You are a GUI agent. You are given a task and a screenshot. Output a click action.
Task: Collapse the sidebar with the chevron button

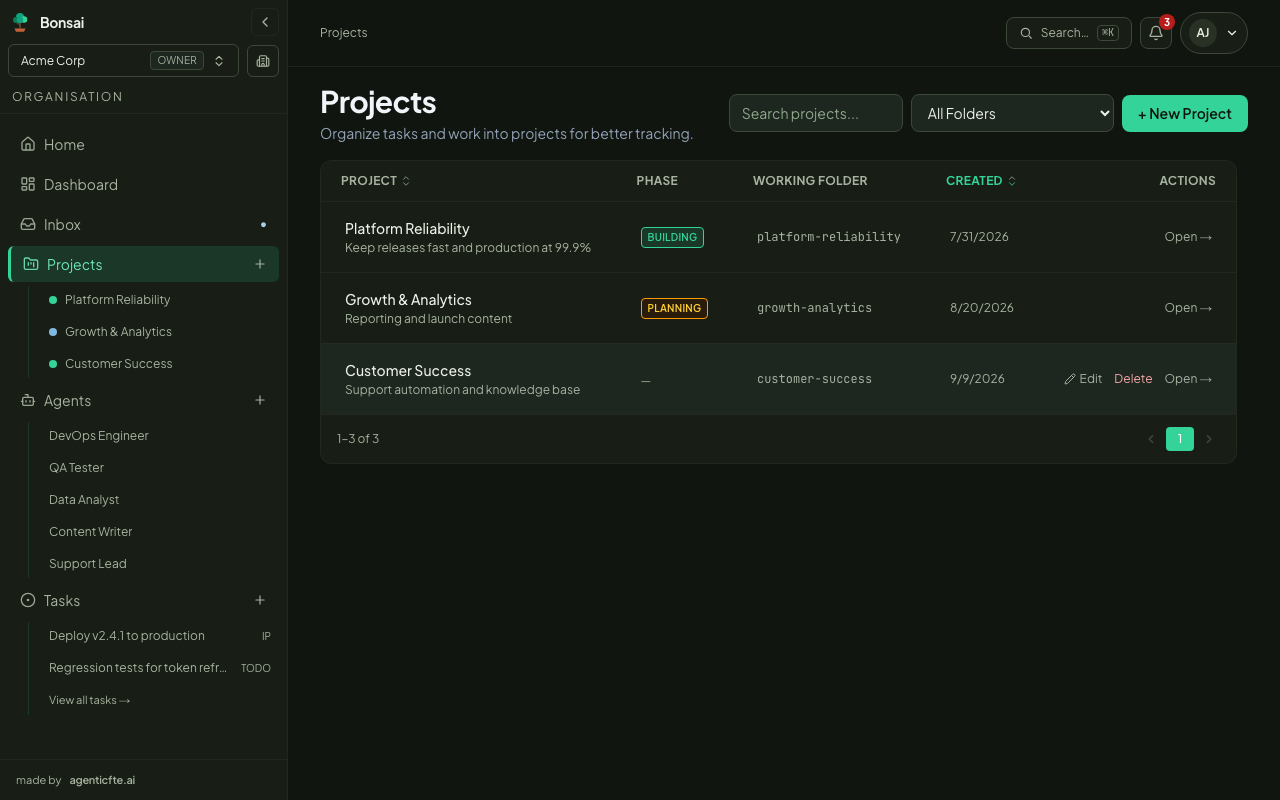tap(265, 22)
